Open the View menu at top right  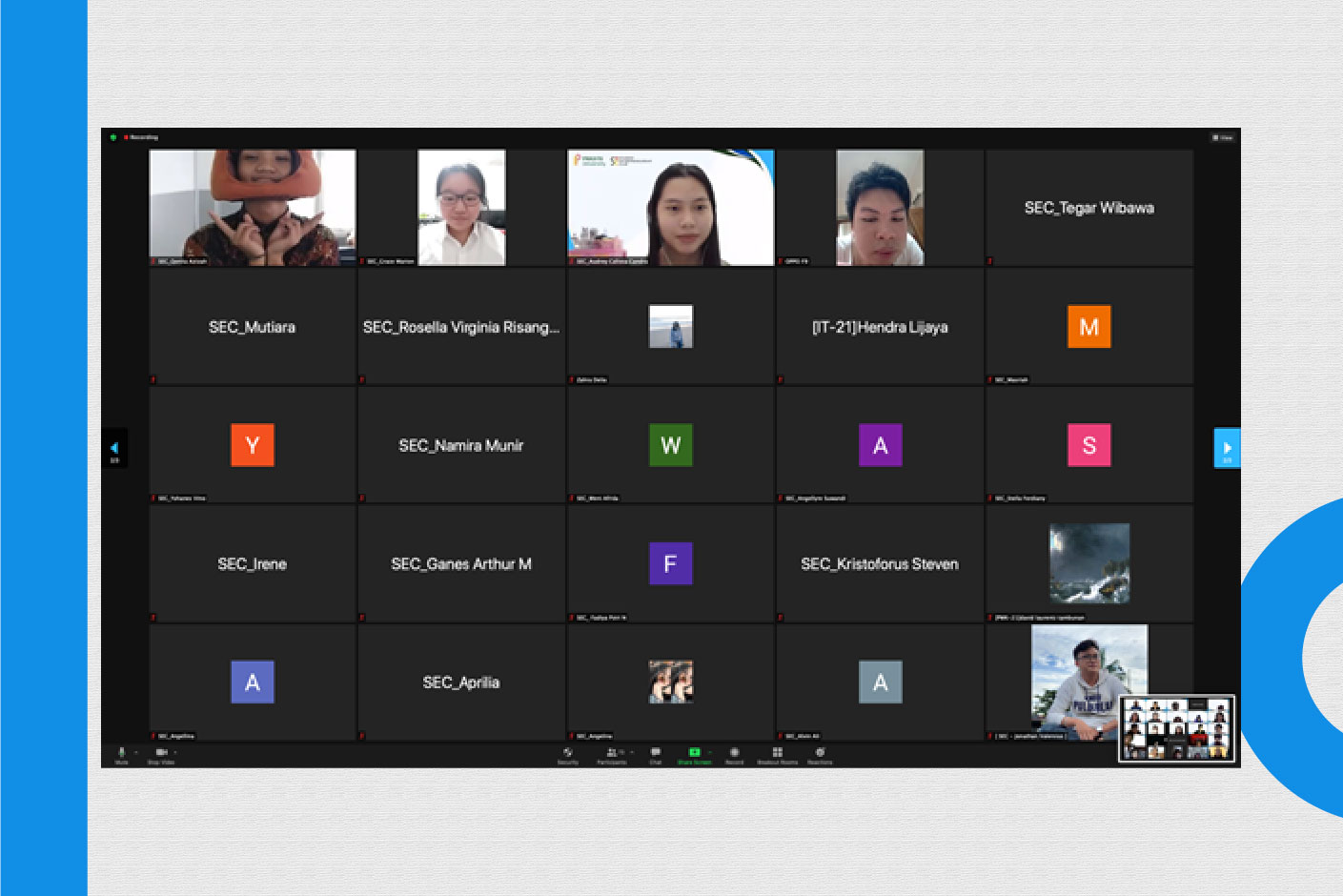1222,137
